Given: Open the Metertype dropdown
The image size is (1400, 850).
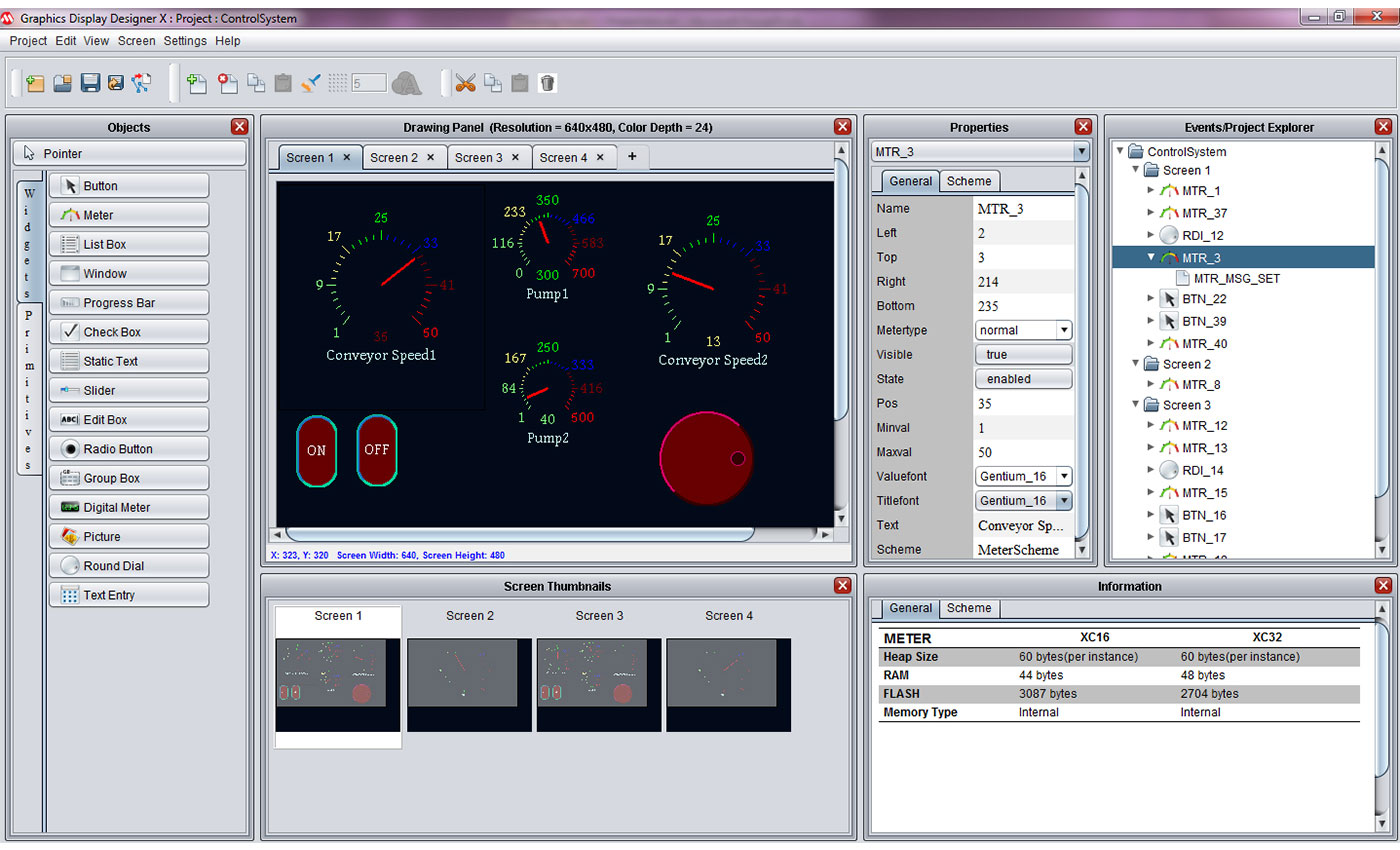Looking at the screenshot, I should click(1063, 330).
